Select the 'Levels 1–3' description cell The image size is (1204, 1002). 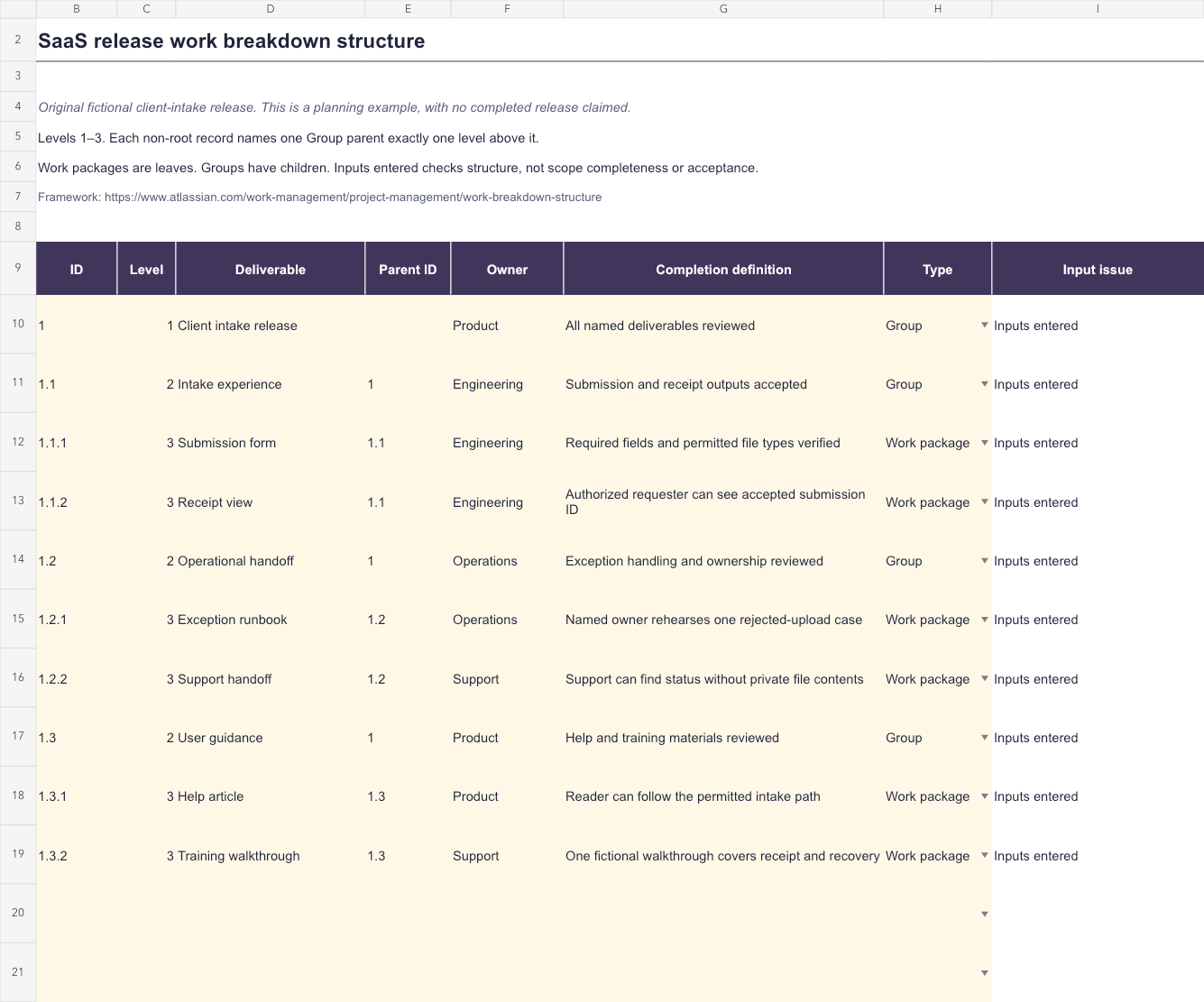[289, 138]
